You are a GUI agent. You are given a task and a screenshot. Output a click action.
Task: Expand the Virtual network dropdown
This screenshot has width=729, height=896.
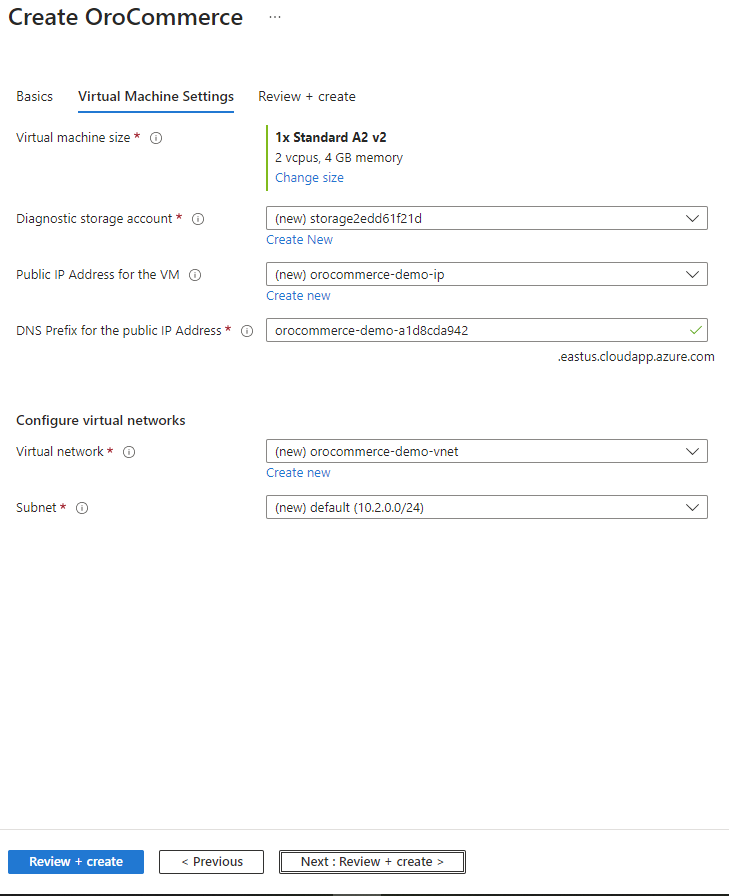[x=486, y=451]
